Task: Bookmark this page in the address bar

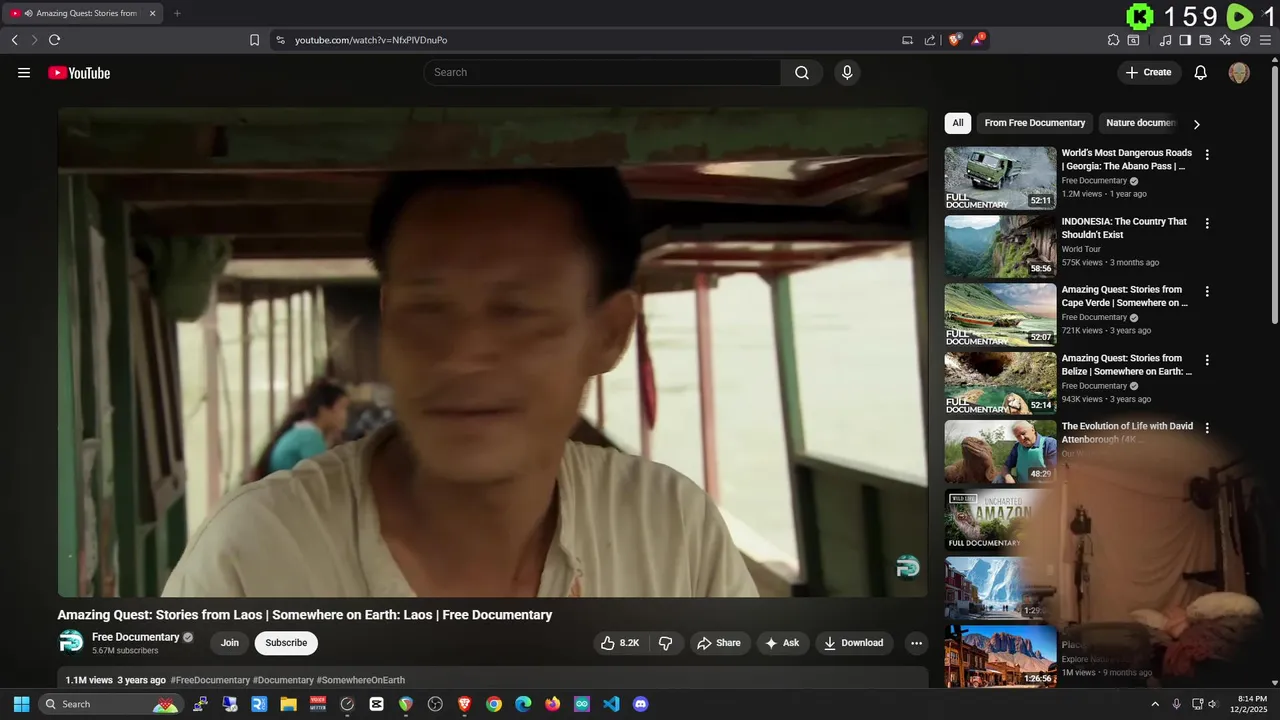Action: coord(254,40)
